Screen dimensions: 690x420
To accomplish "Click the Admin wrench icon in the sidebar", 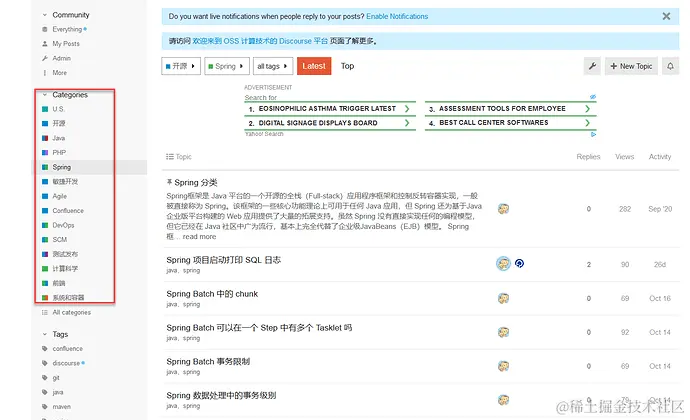I will (x=44, y=58).
